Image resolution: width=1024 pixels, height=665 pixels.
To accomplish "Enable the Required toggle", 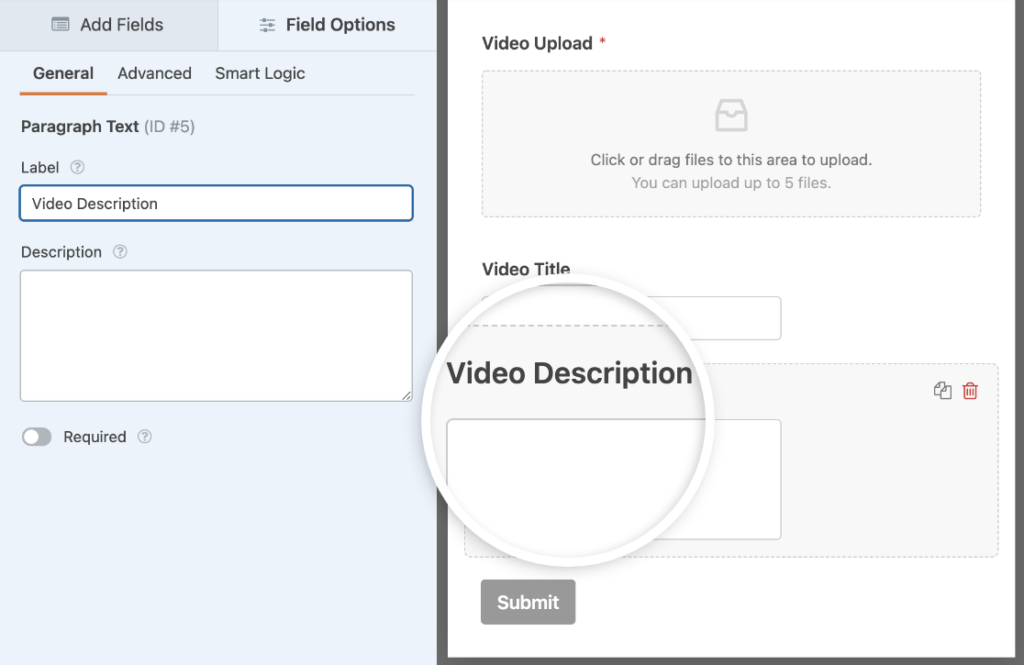I will tap(37, 437).
